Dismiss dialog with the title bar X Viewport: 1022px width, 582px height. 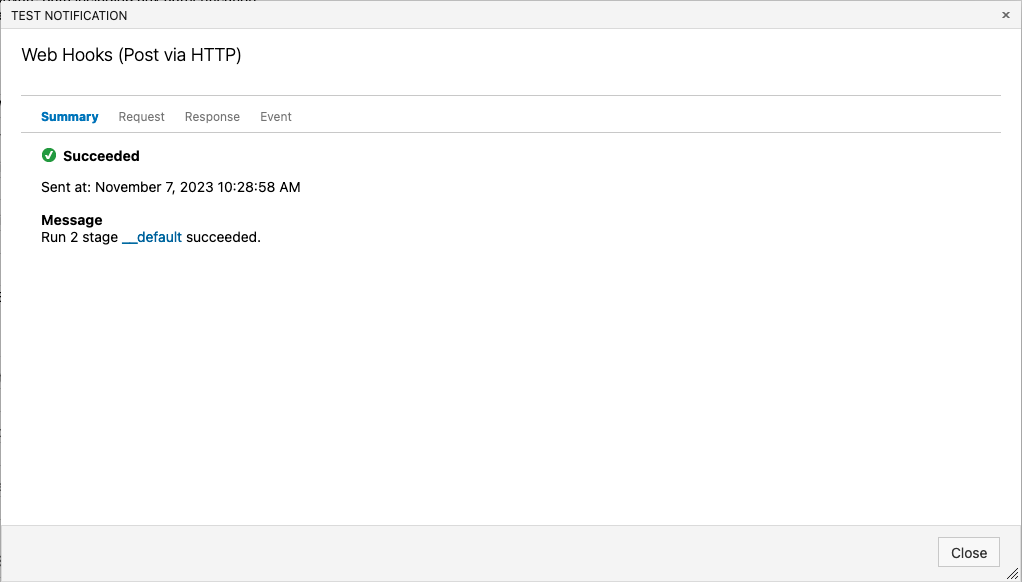tap(1006, 15)
